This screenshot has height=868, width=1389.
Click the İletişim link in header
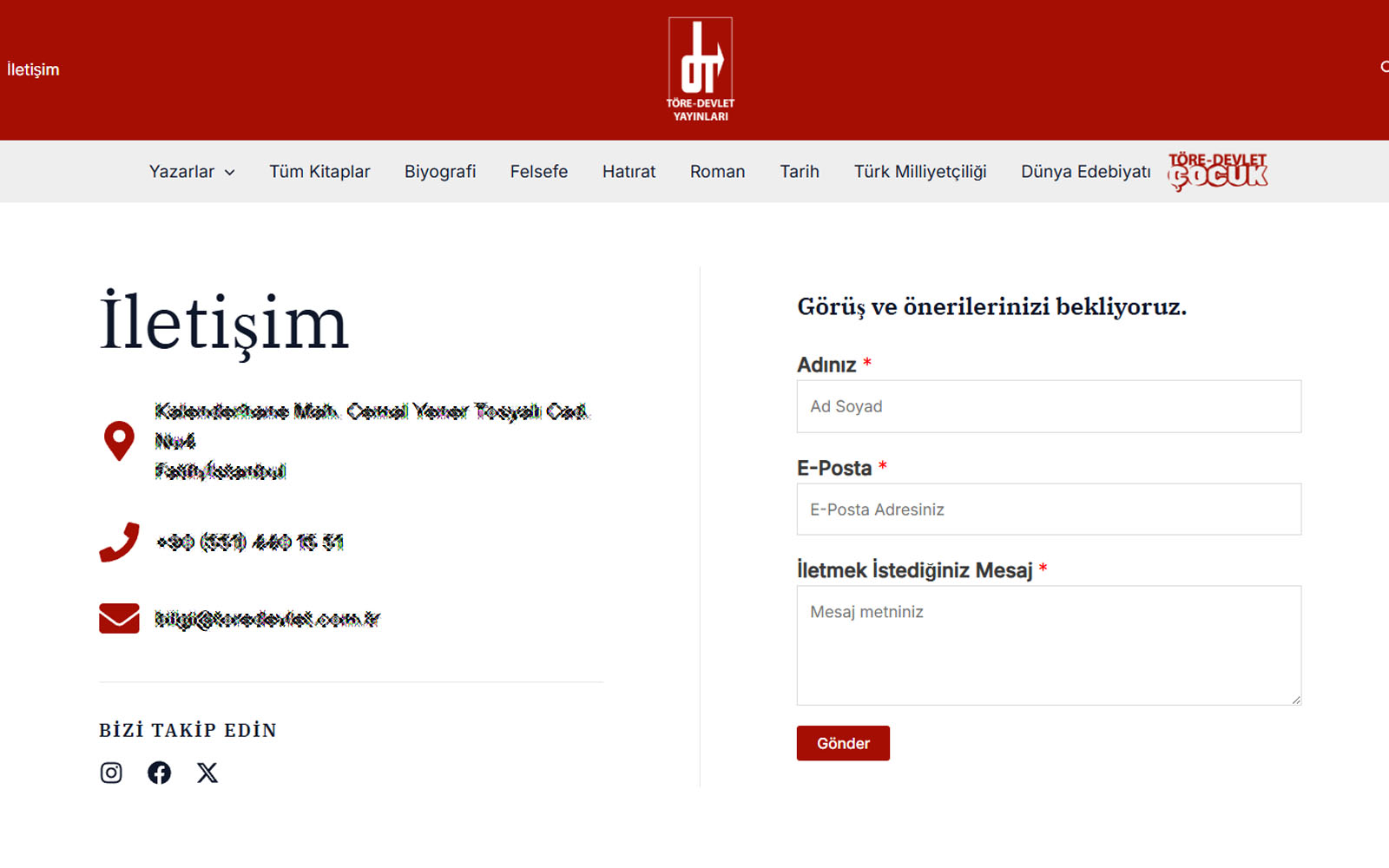(x=33, y=69)
